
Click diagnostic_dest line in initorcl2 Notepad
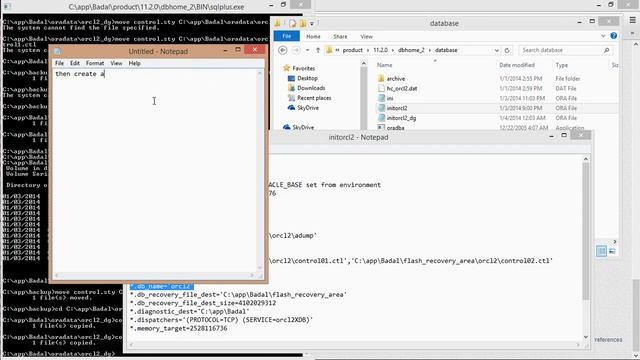189,311
